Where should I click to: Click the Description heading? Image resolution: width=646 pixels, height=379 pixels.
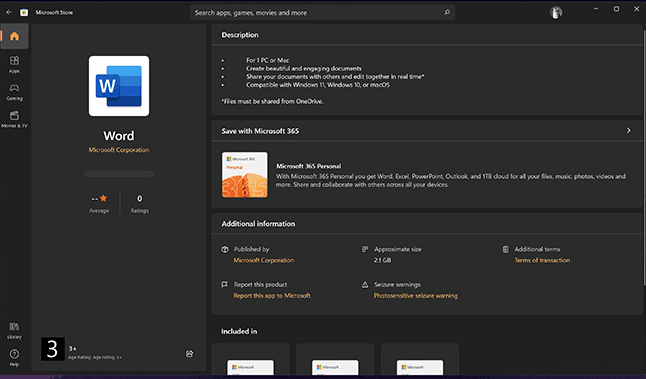(x=240, y=35)
